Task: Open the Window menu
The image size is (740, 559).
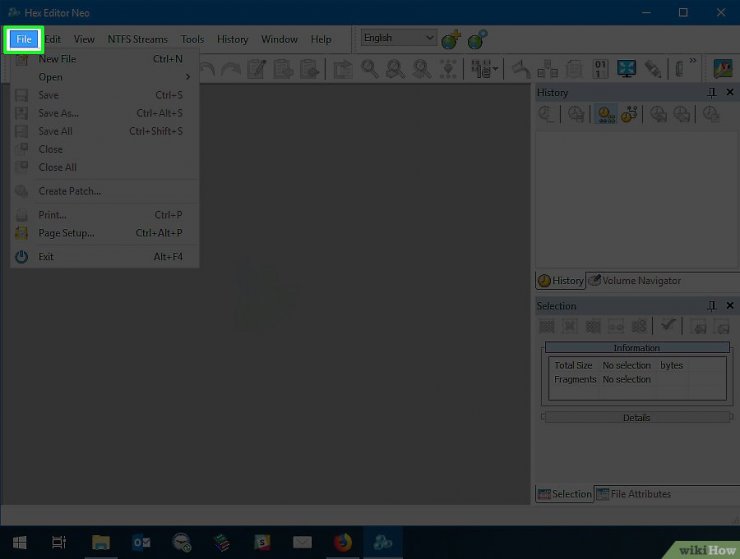Action: [x=279, y=39]
